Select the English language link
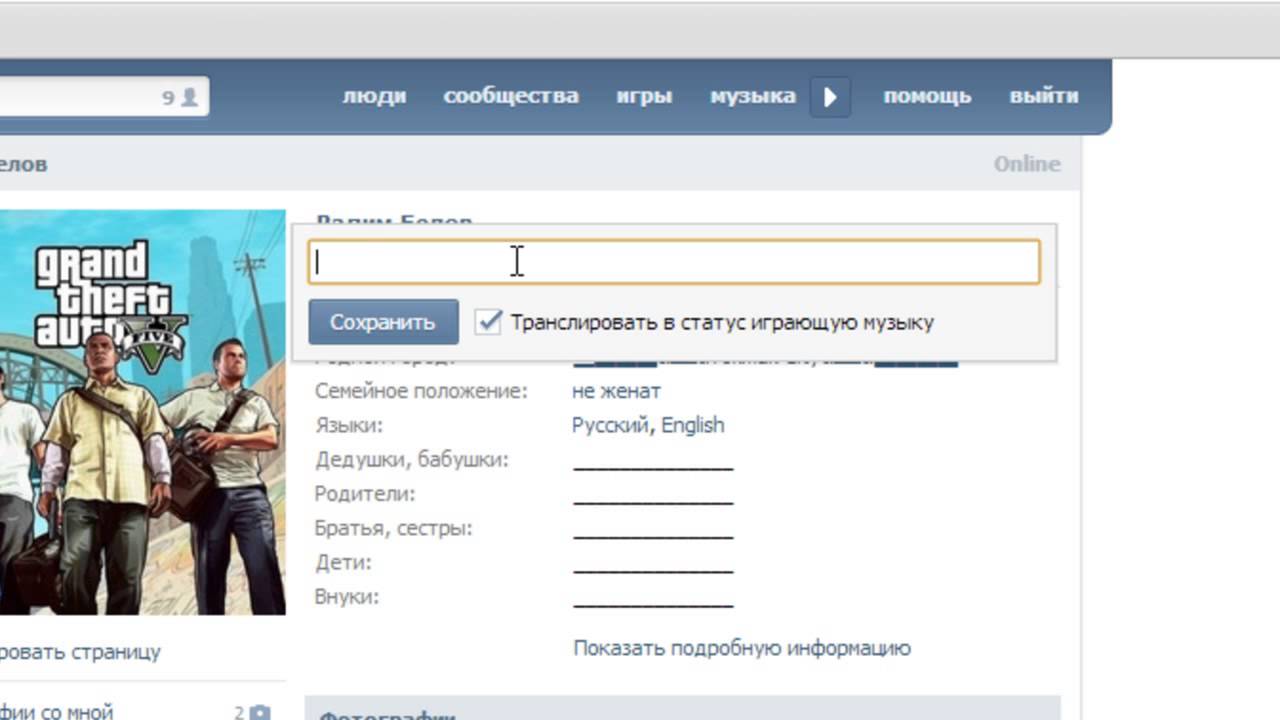 click(692, 425)
